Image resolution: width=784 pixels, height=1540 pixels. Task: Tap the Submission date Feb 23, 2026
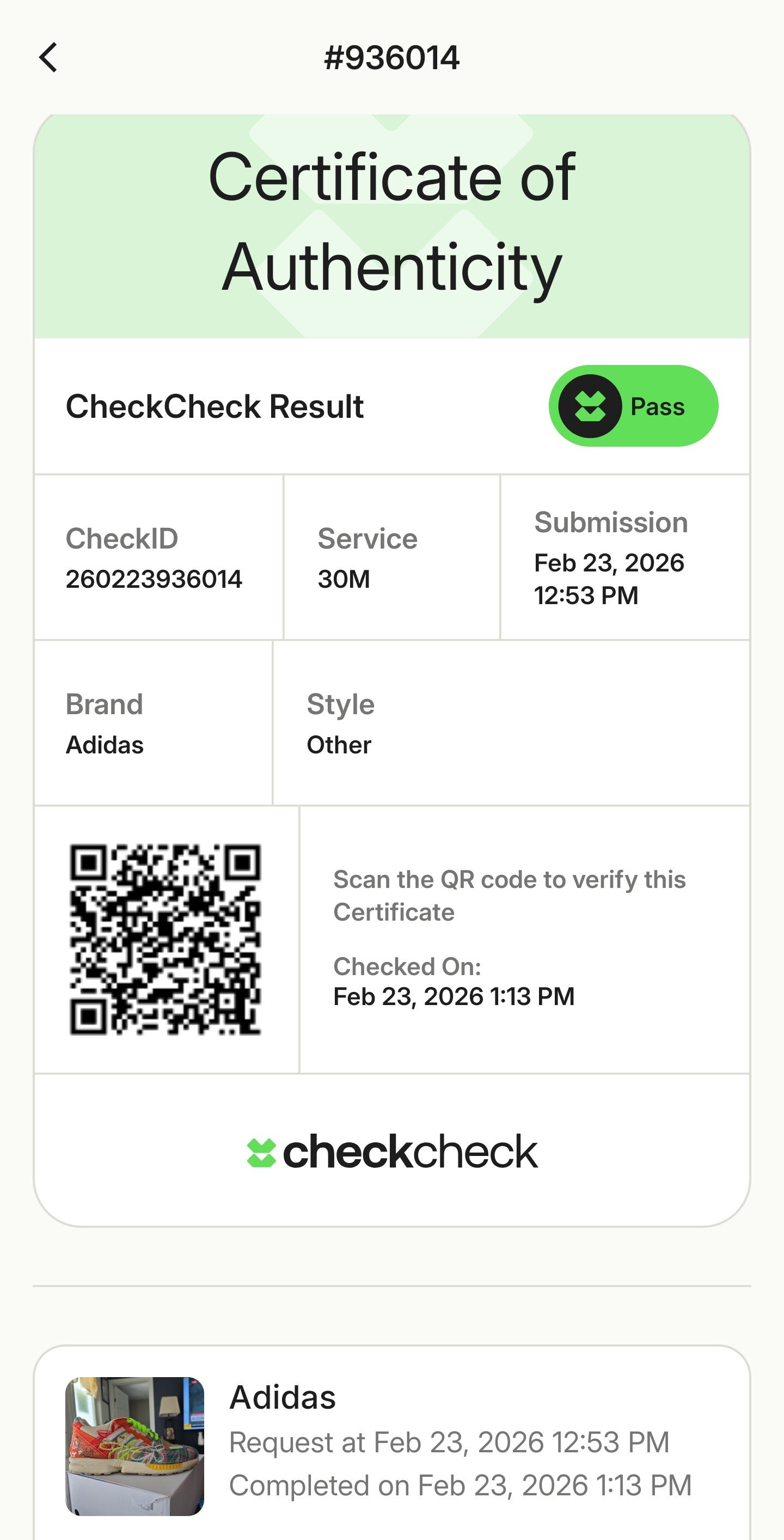point(609,563)
